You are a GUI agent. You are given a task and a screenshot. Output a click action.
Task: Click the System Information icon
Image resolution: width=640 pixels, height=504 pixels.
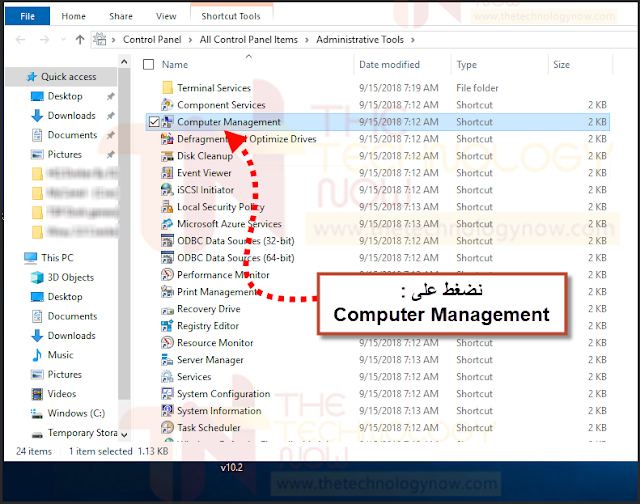pyautogui.click(x=167, y=411)
